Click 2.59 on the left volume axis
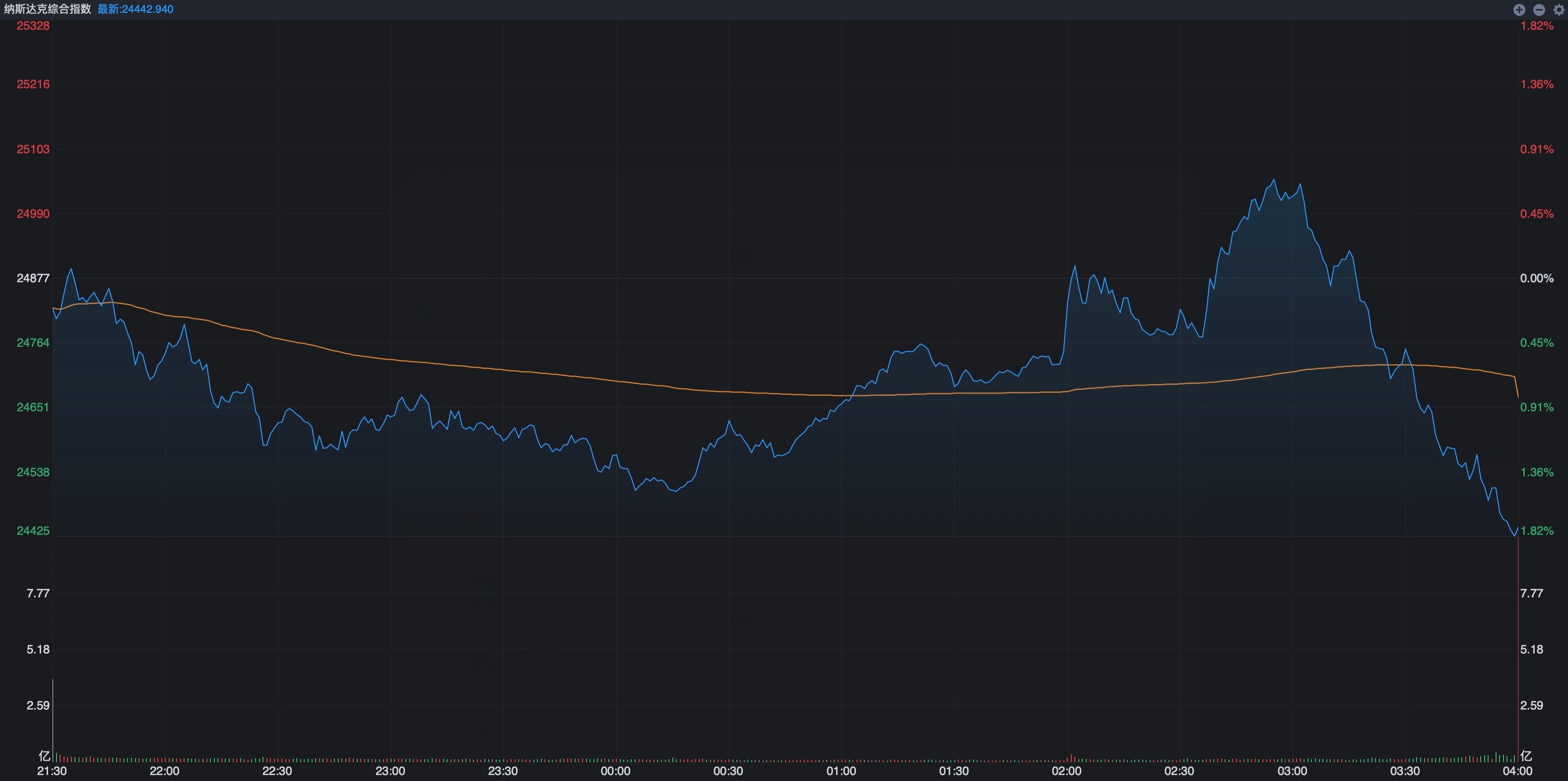1568x781 pixels. click(38, 706)
